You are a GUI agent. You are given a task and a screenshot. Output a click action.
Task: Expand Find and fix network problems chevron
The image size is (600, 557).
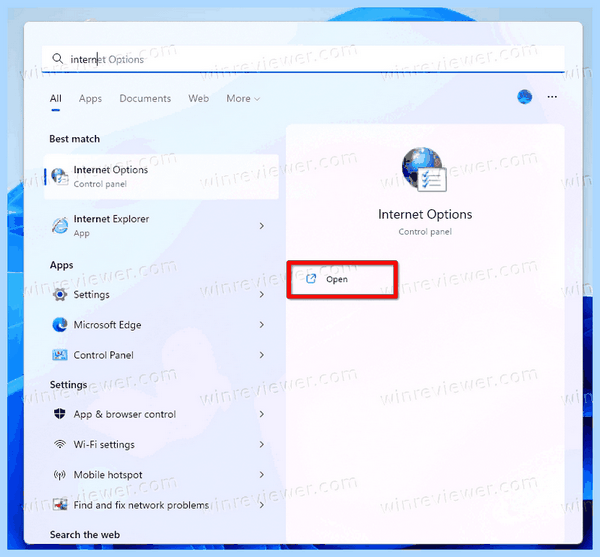coord(262,505)
